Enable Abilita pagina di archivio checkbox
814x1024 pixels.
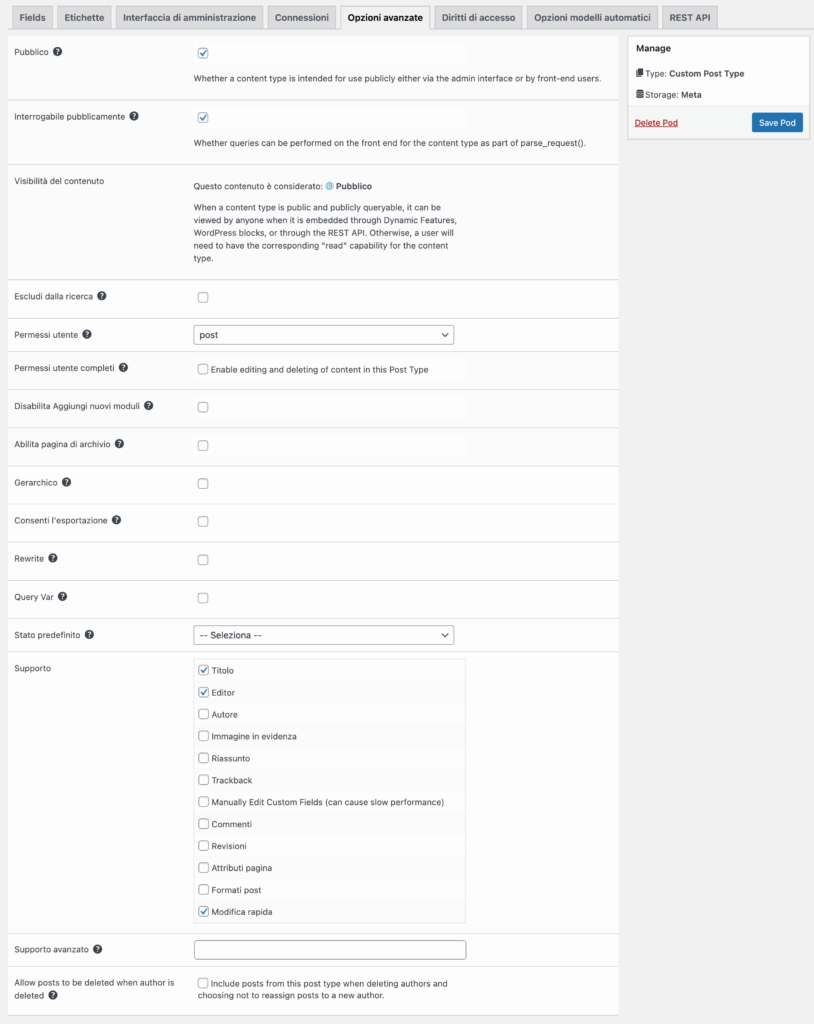coord(203,445)
